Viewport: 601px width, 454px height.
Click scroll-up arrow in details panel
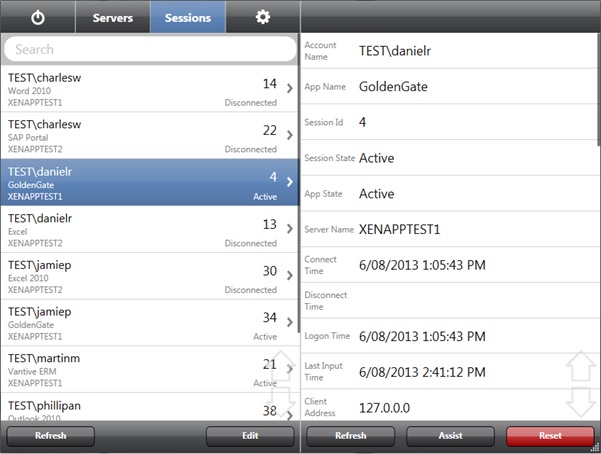[580, 367]
